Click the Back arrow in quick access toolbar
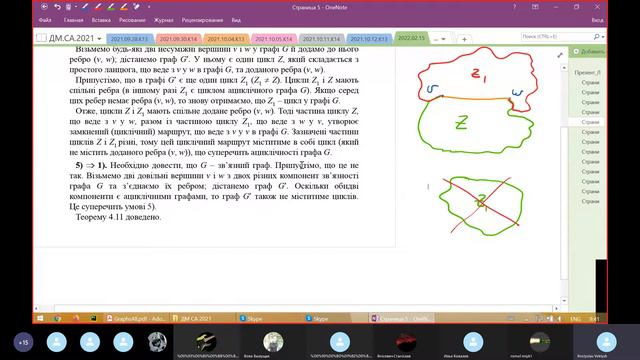 point(44,7)
